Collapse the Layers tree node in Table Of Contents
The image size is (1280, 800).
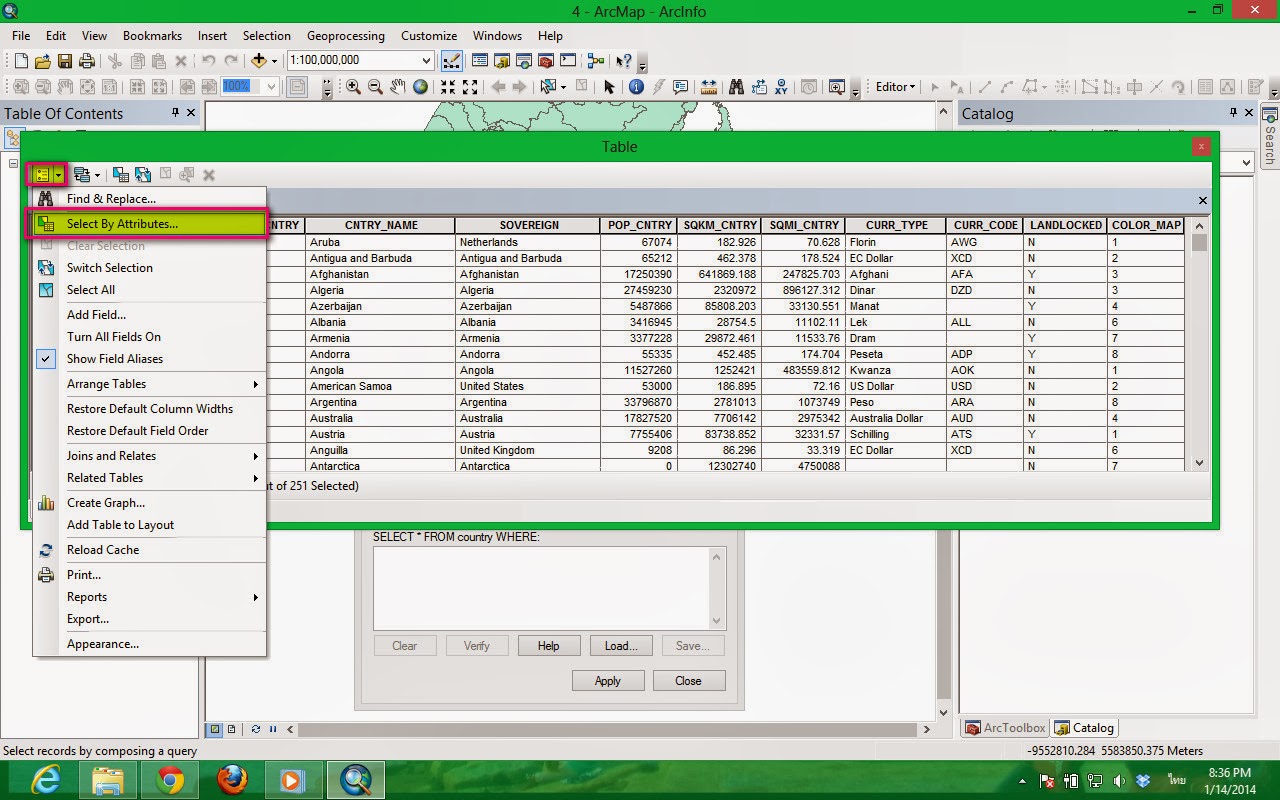point(13,164)
